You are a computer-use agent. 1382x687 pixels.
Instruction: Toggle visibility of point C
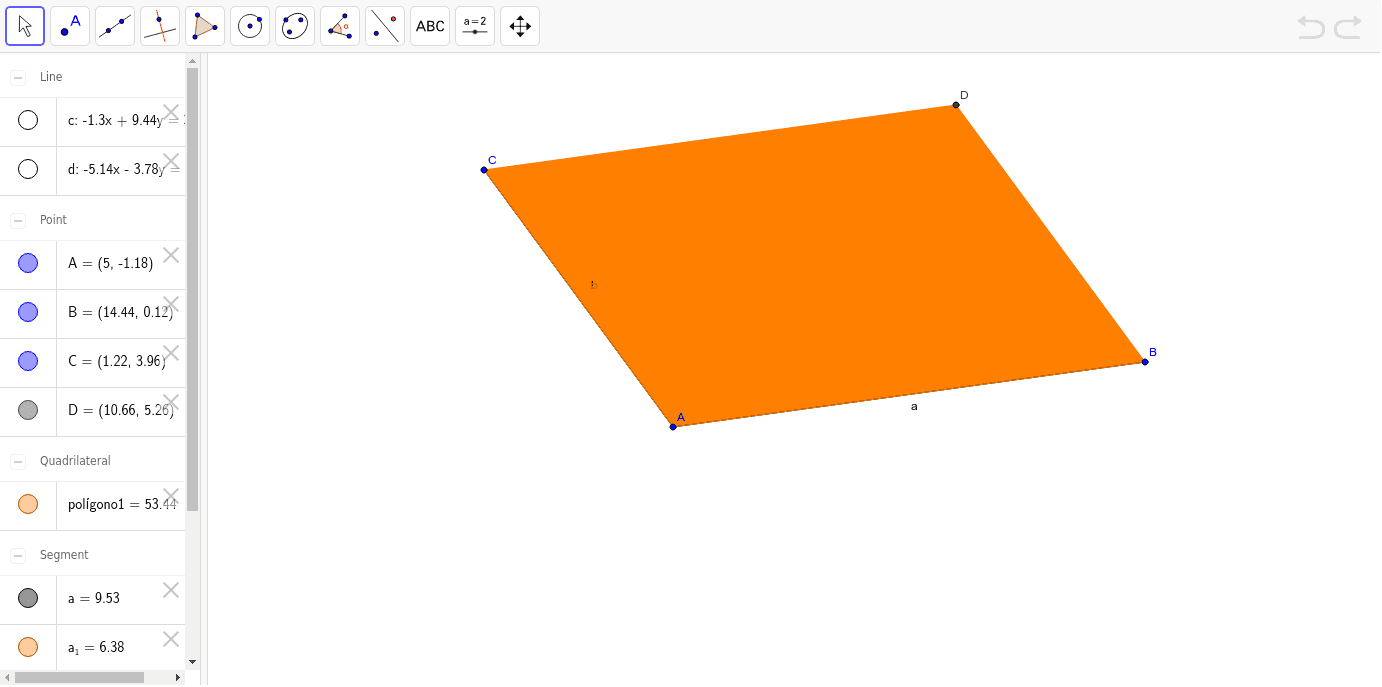28,361
